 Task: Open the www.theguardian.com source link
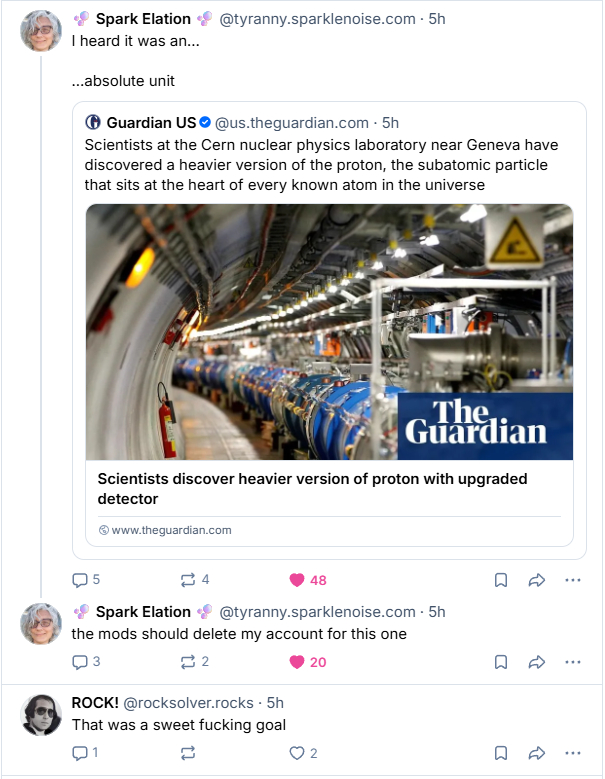[x=171, y=530]
